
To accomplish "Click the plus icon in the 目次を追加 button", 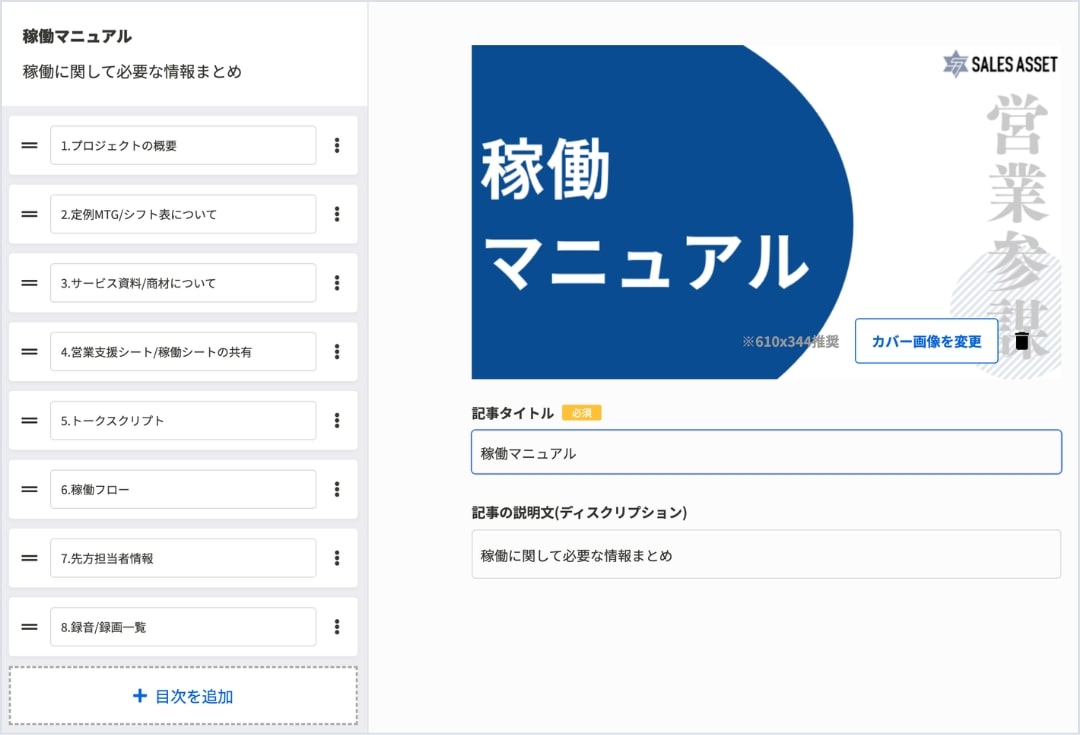I will click(x=139, y=696).
